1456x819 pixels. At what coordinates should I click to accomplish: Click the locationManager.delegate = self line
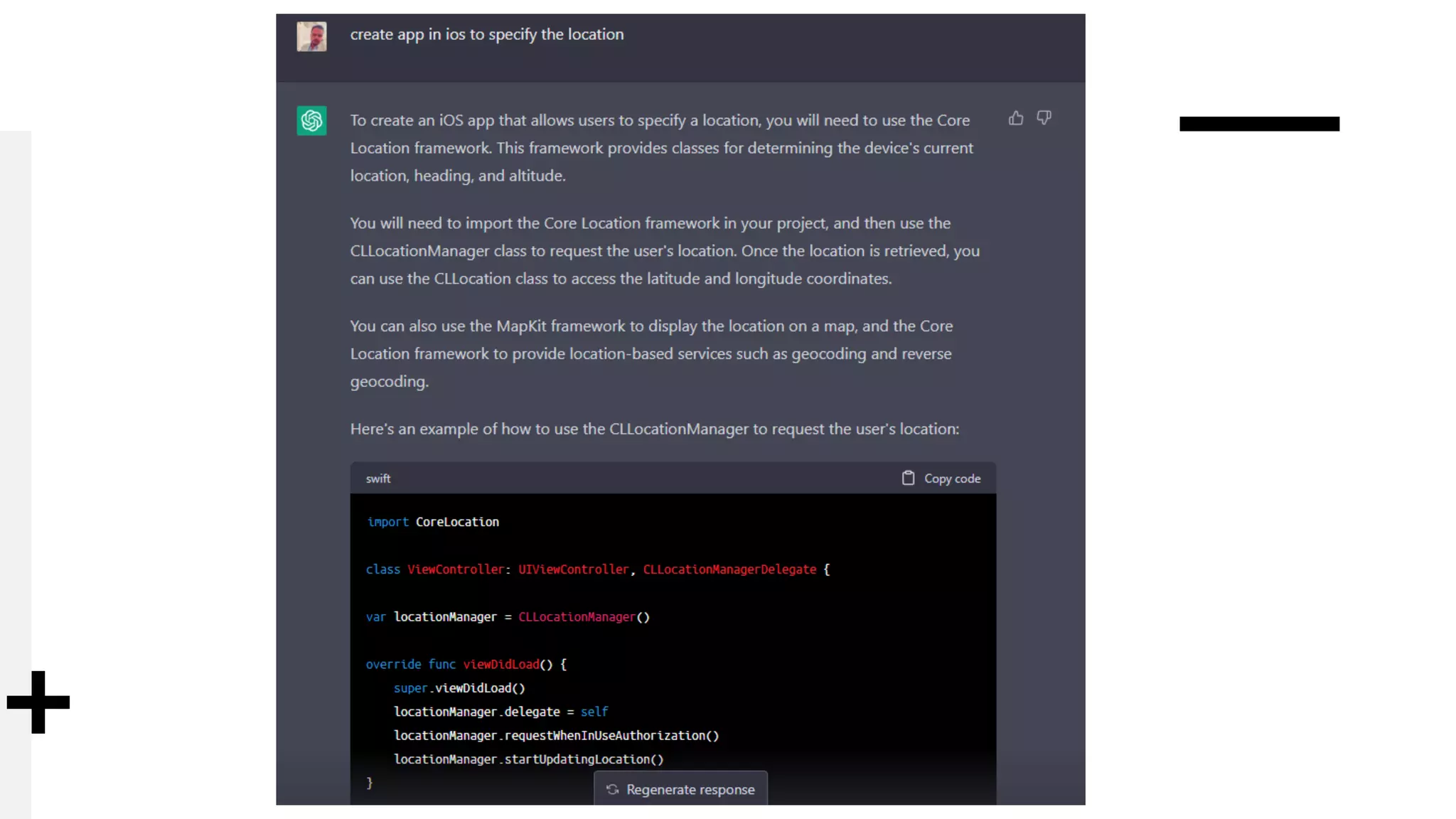(x=500, y=712)
